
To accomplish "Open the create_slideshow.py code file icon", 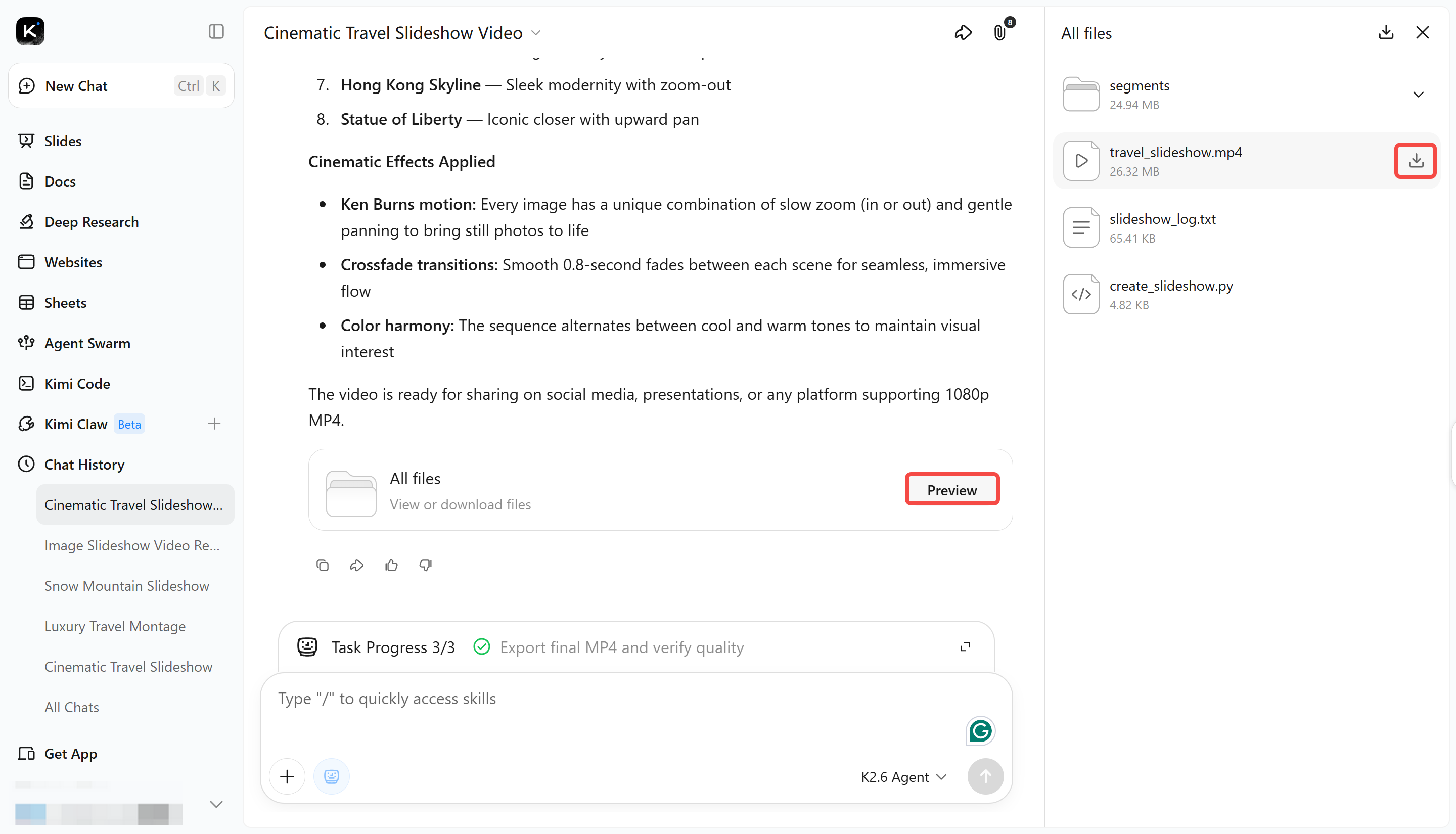I will point(1081,294).
